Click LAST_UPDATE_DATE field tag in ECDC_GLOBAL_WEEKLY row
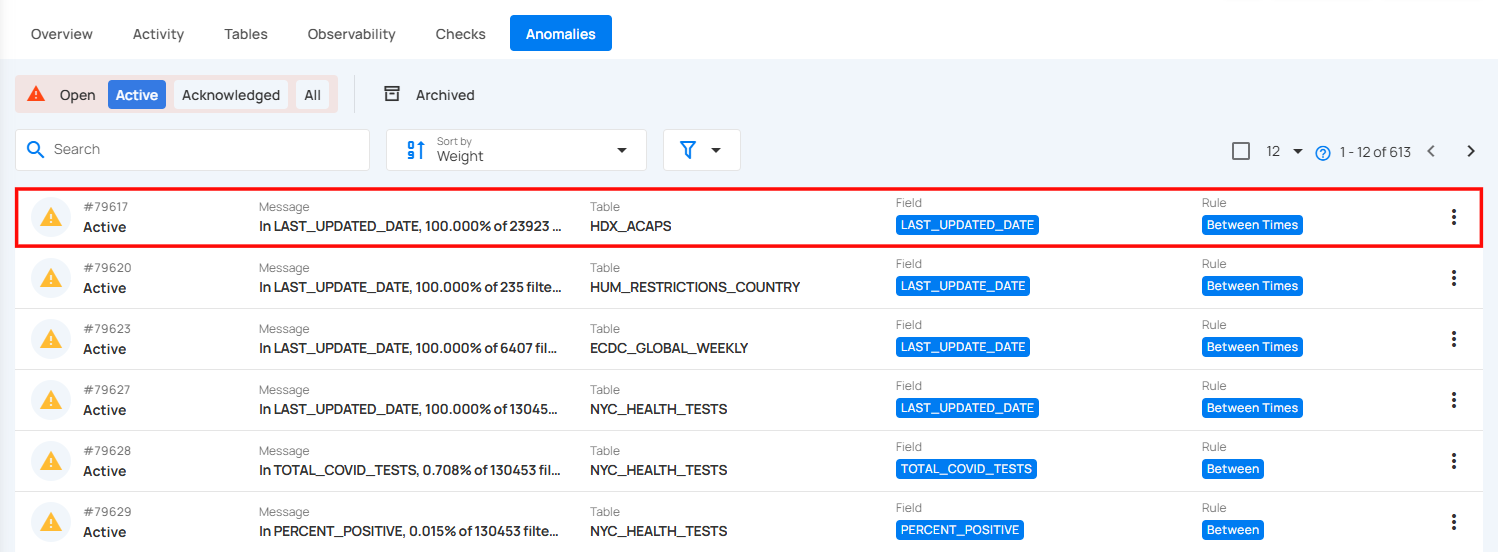This screenshot has height=552, width=1498. [x=963, y=347]
